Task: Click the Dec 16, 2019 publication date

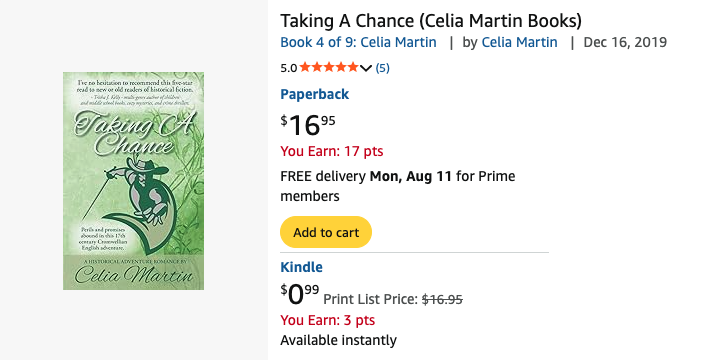Action: (625, 42)
